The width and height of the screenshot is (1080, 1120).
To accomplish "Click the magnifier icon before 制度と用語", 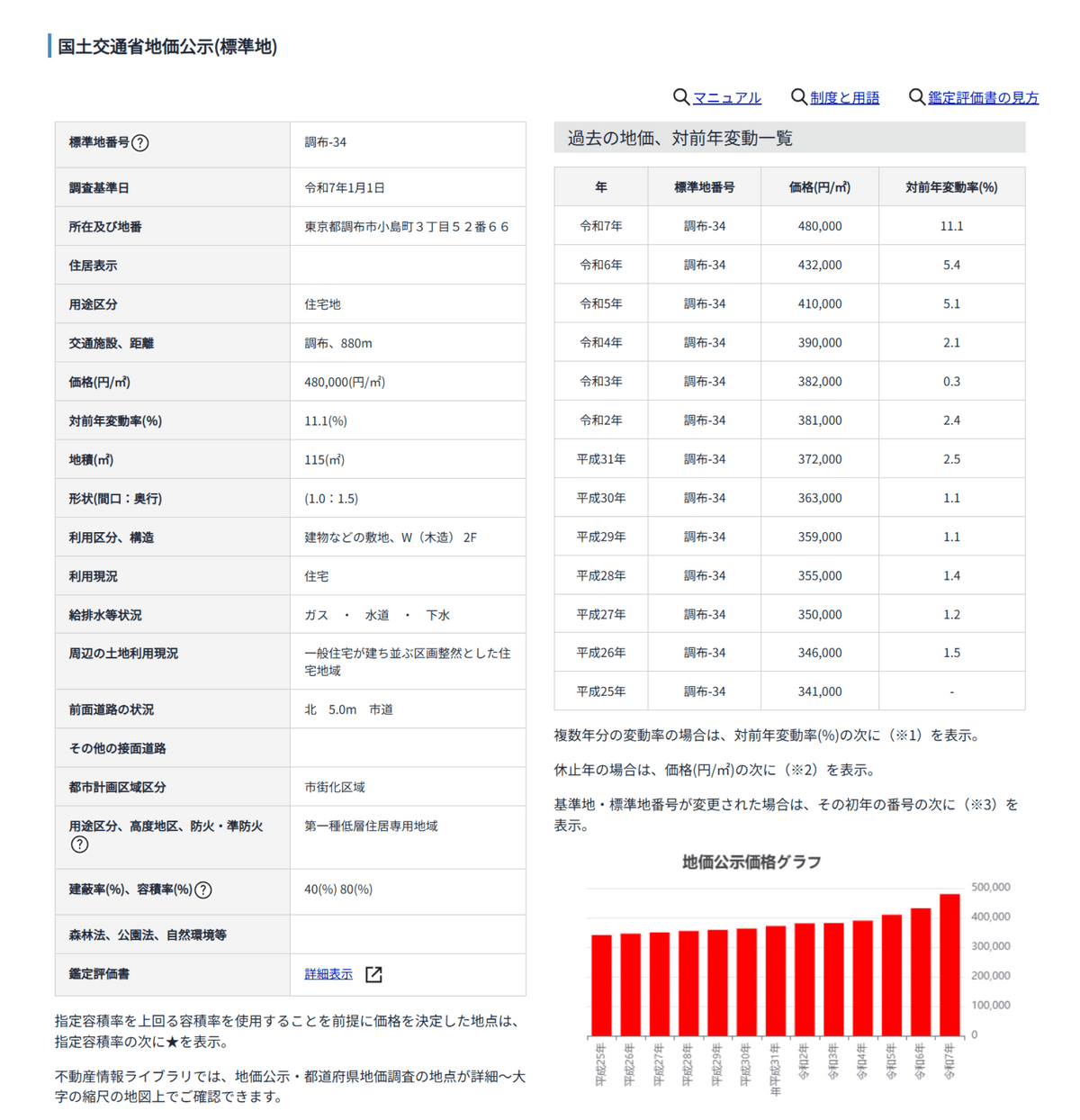I will tap(798, 96).
